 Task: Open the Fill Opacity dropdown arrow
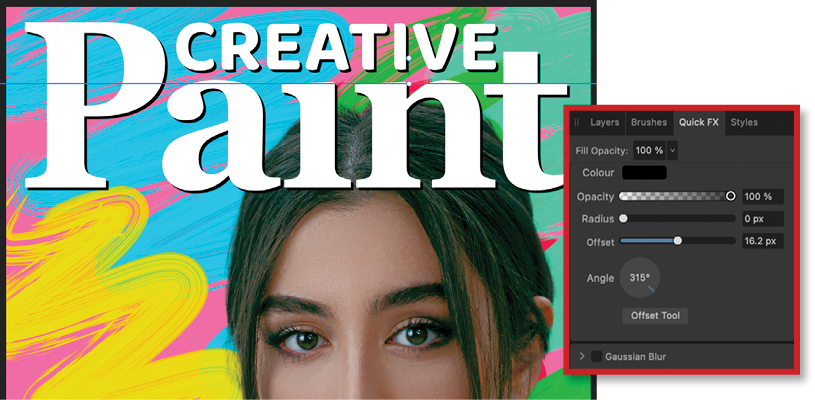pos(672,150)
